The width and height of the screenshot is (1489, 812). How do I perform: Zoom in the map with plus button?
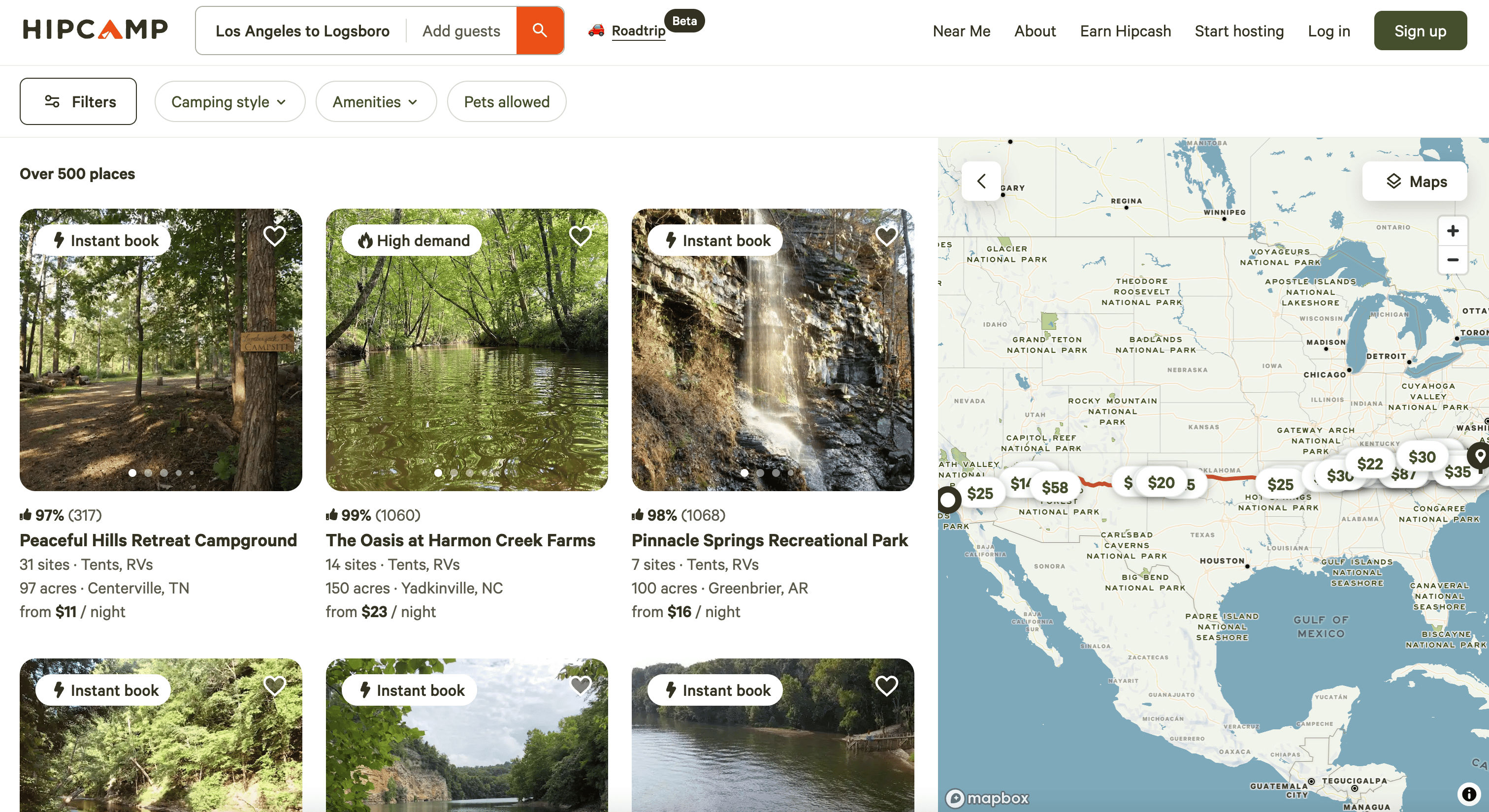click(1452, 231)
